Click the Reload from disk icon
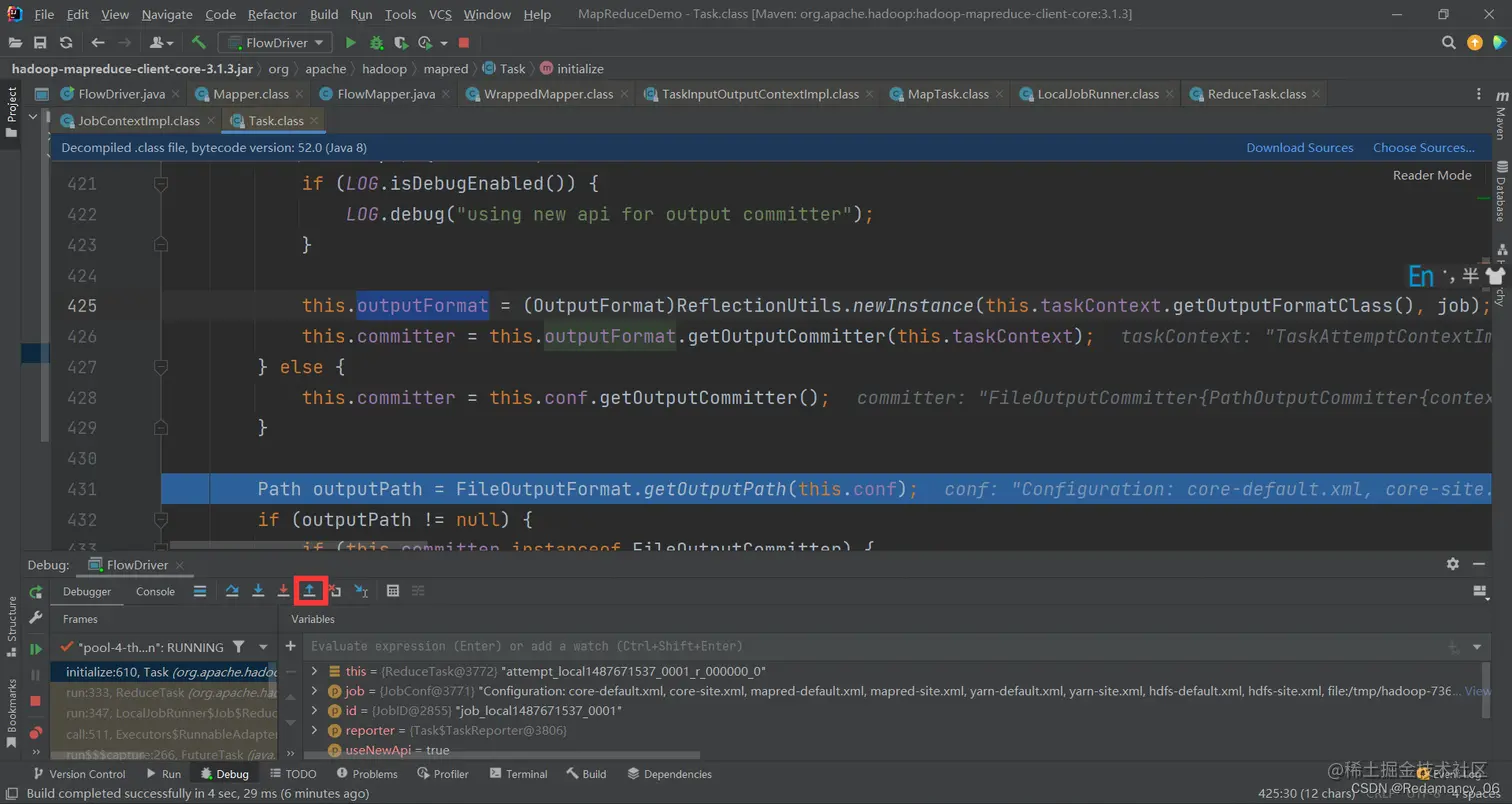Viewport: 1512px width, 804px height. [66, 43]
